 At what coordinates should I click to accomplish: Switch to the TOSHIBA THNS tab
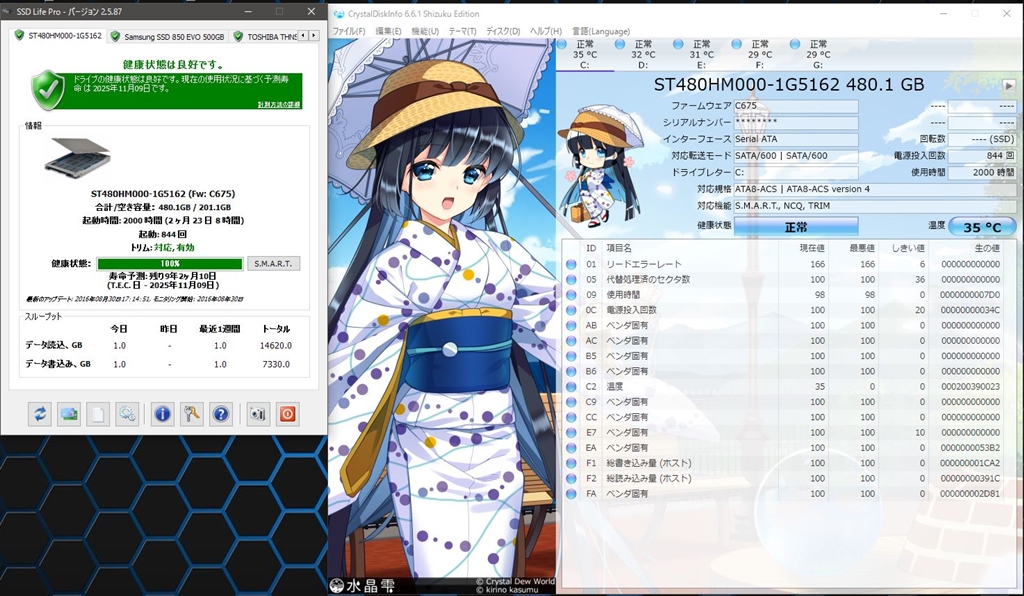click(x=264, y=37)
